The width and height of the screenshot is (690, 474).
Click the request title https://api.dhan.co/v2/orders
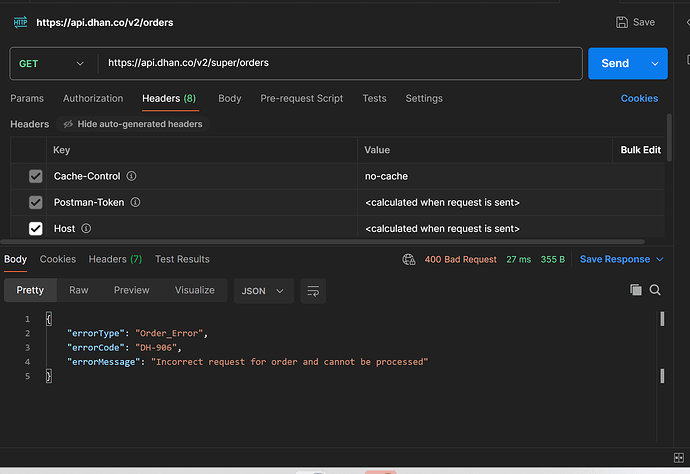point(105,22)
